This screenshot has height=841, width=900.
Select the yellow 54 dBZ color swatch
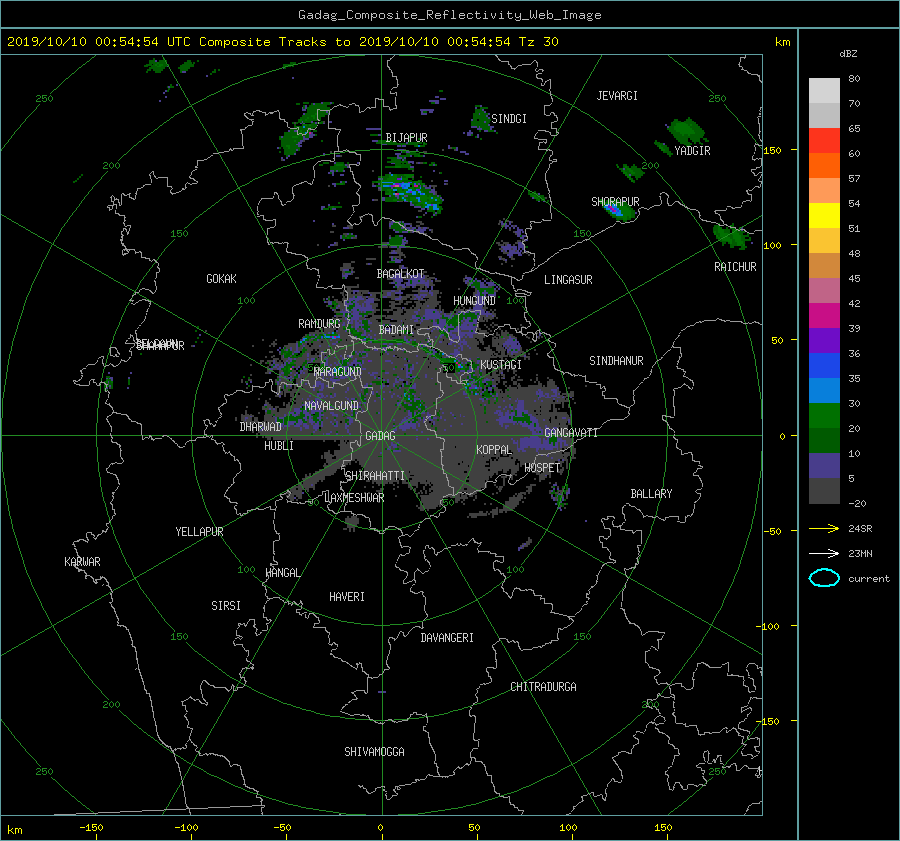click(x=824, y=215)
